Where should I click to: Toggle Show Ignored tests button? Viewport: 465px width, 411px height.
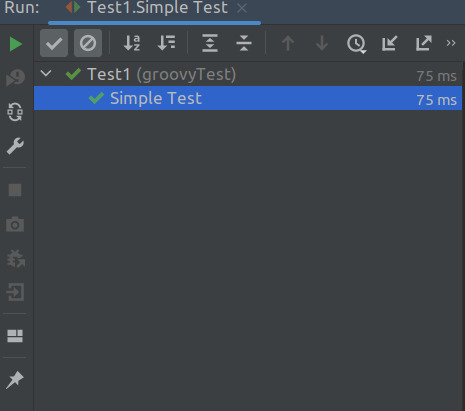coord(88,43)
